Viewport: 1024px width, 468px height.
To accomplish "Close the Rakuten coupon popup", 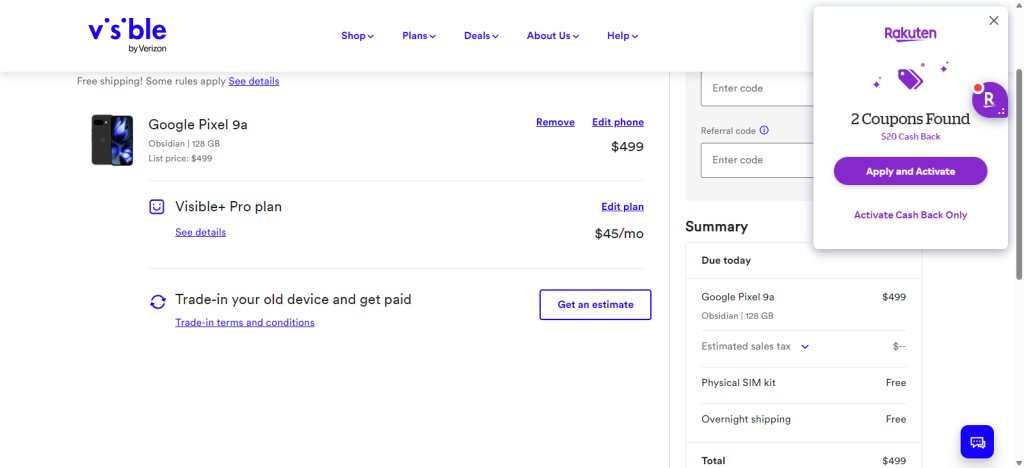I will click(994, 21).
